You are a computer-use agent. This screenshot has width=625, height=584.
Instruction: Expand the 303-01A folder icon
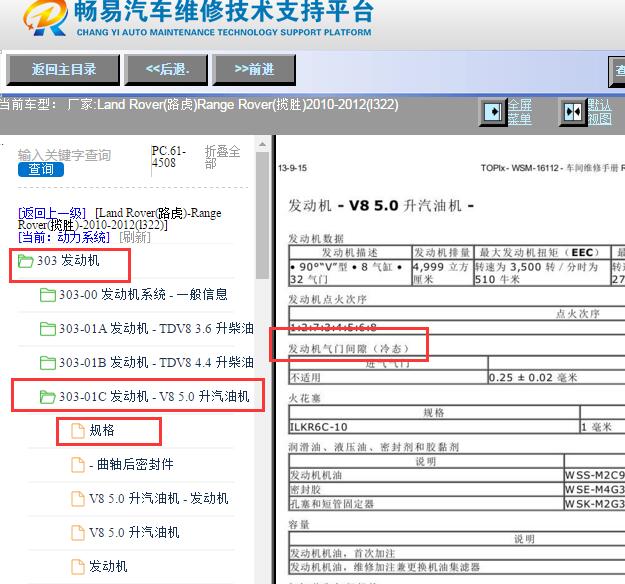[48, 329]
